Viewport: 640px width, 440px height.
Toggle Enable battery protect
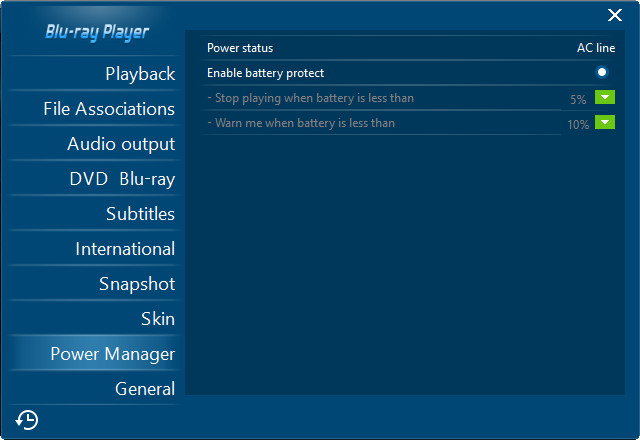click(x=601, y=72)
